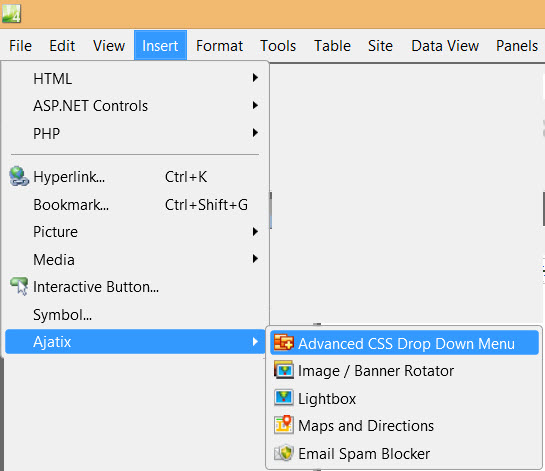
Task: Open the Site menu
Action: [x=380, y=46]
